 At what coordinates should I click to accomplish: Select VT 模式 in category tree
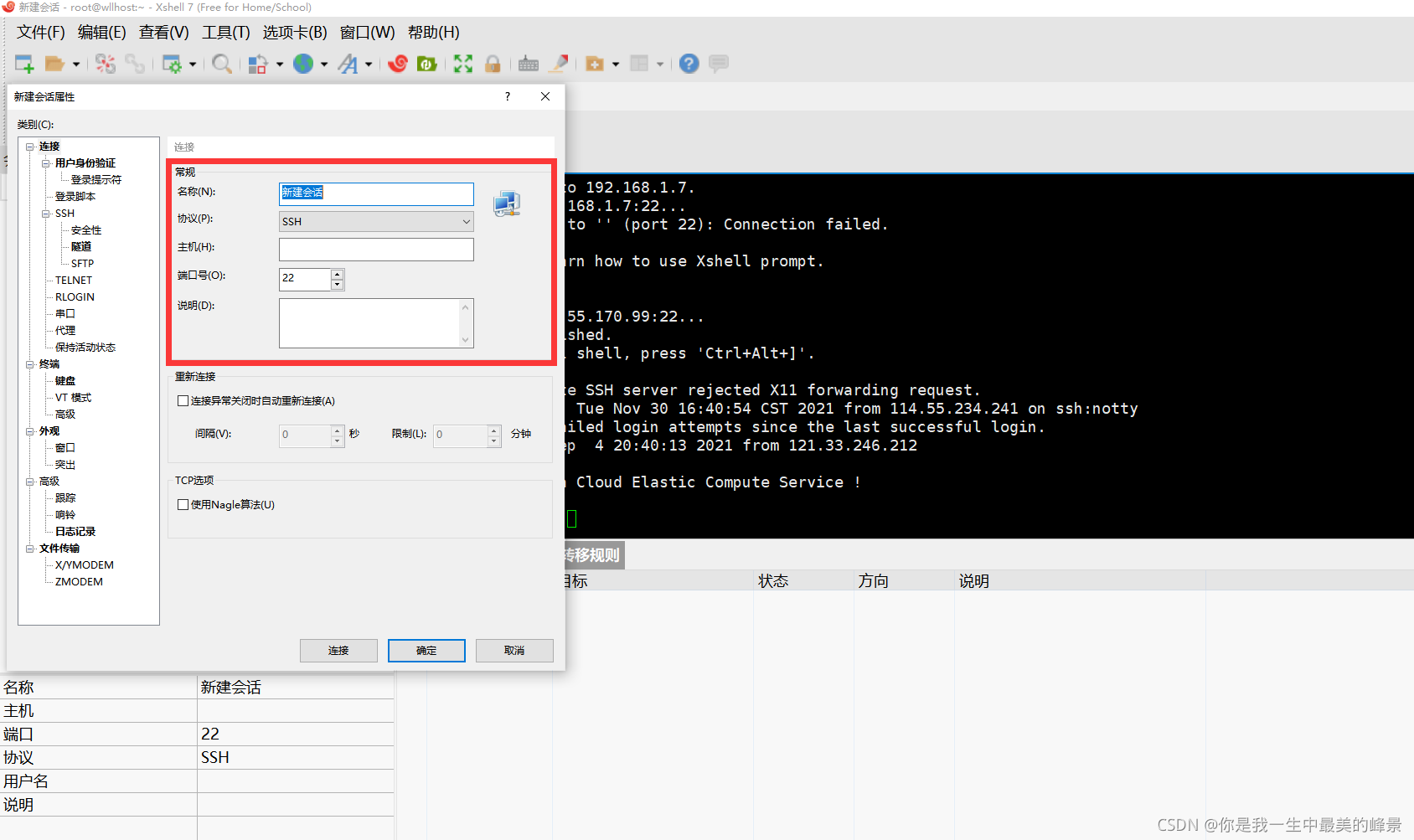(73, 398)
